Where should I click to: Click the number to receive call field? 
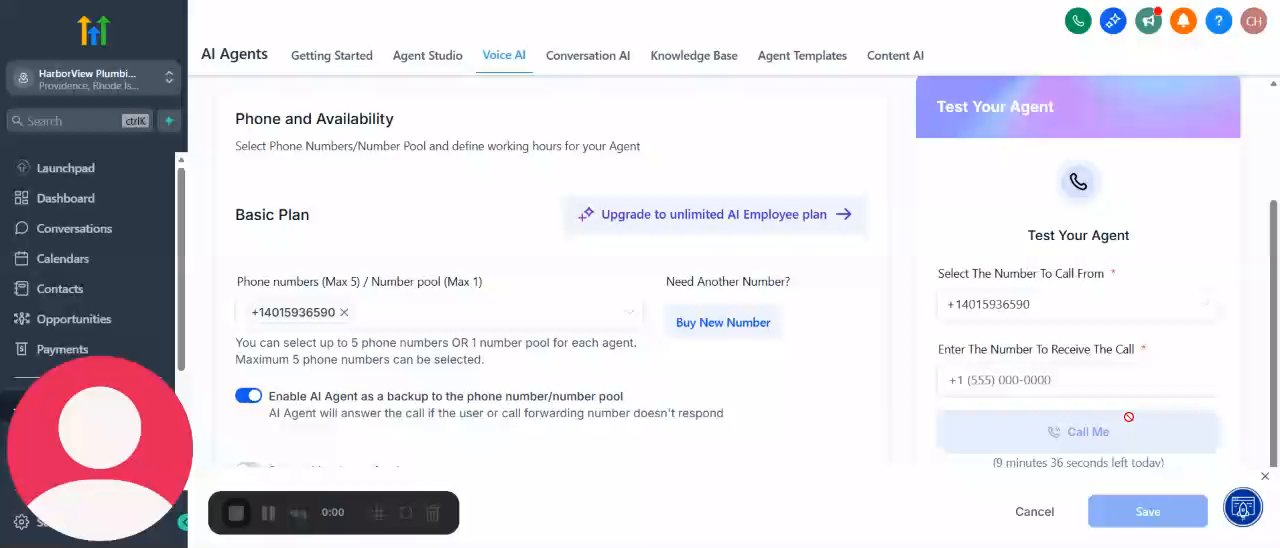1076,380
